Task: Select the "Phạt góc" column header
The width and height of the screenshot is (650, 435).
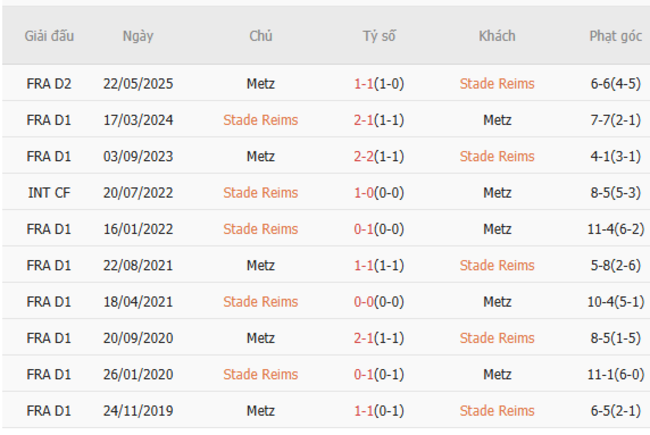Action: coord(615,36)
